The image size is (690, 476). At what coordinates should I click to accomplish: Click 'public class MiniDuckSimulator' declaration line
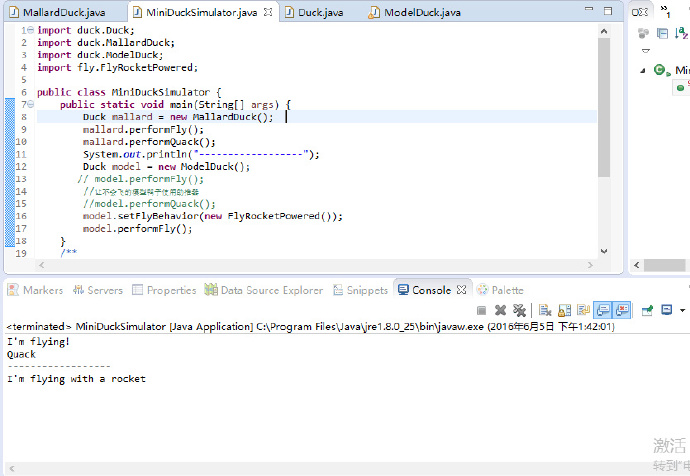pos(129,92)
